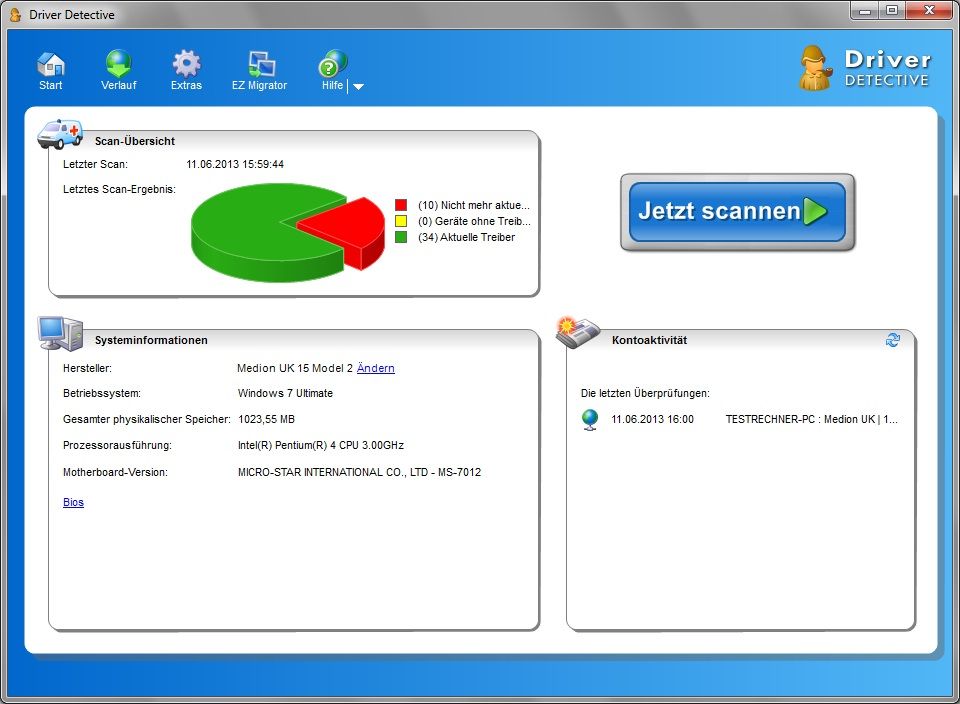Launch the EZ Migrator tool icon
This screenshot has height=704, width=960.
coord(261,64)
